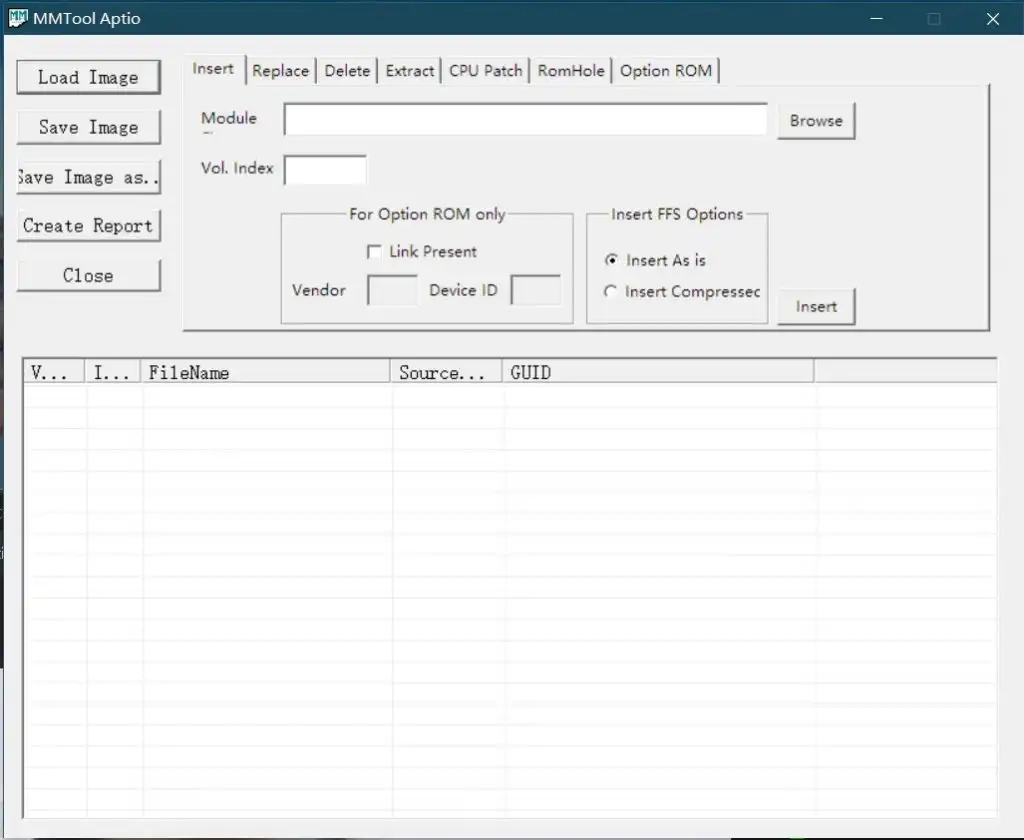This screenshot has width=1024, height=840.
Task: Choose Insert Compressed radio option
Action: point(611,292)
